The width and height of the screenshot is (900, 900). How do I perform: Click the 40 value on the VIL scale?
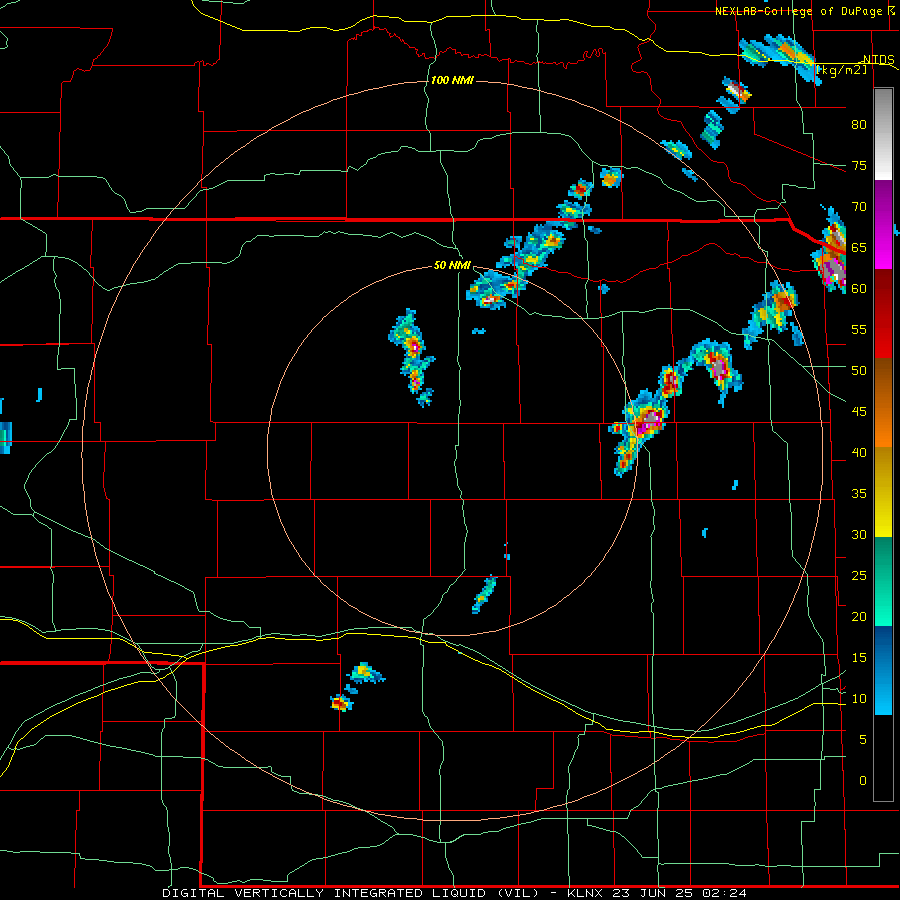[x=859, y=453]
